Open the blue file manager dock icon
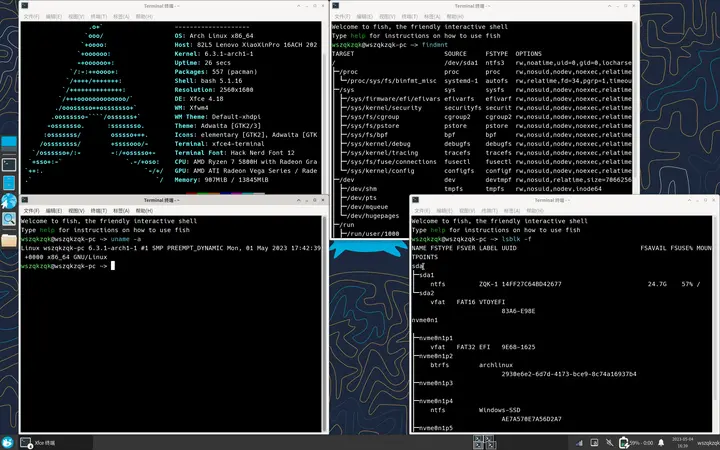This screenshot has height=450, width=720. (9, 183)
